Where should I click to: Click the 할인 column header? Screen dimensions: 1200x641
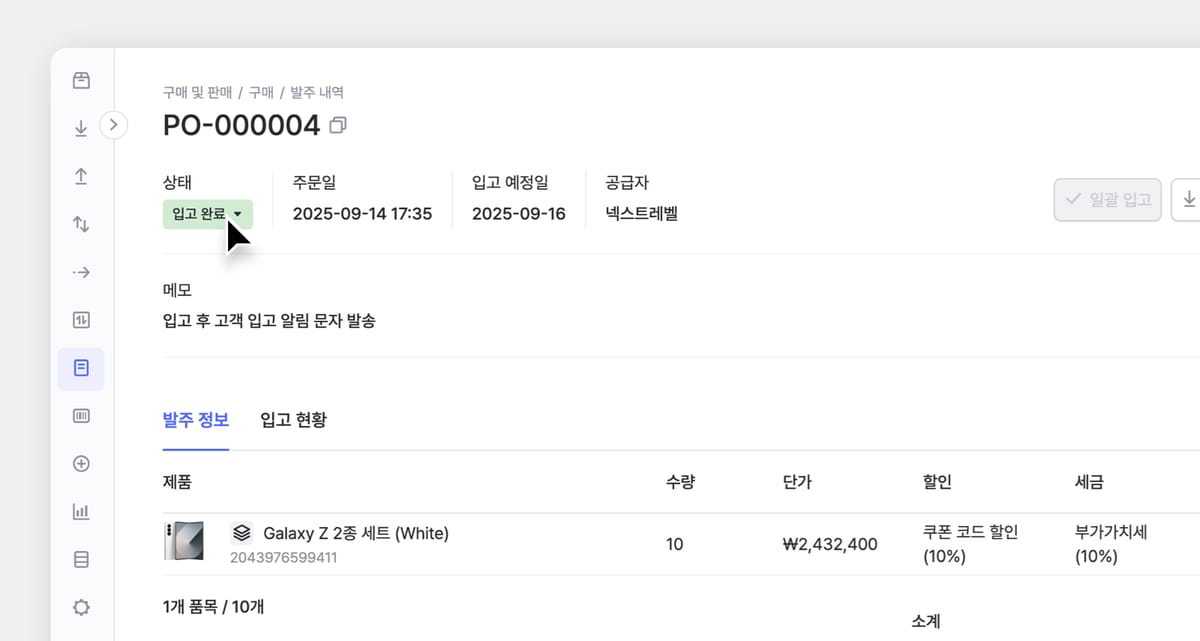[x=937, y=482]
